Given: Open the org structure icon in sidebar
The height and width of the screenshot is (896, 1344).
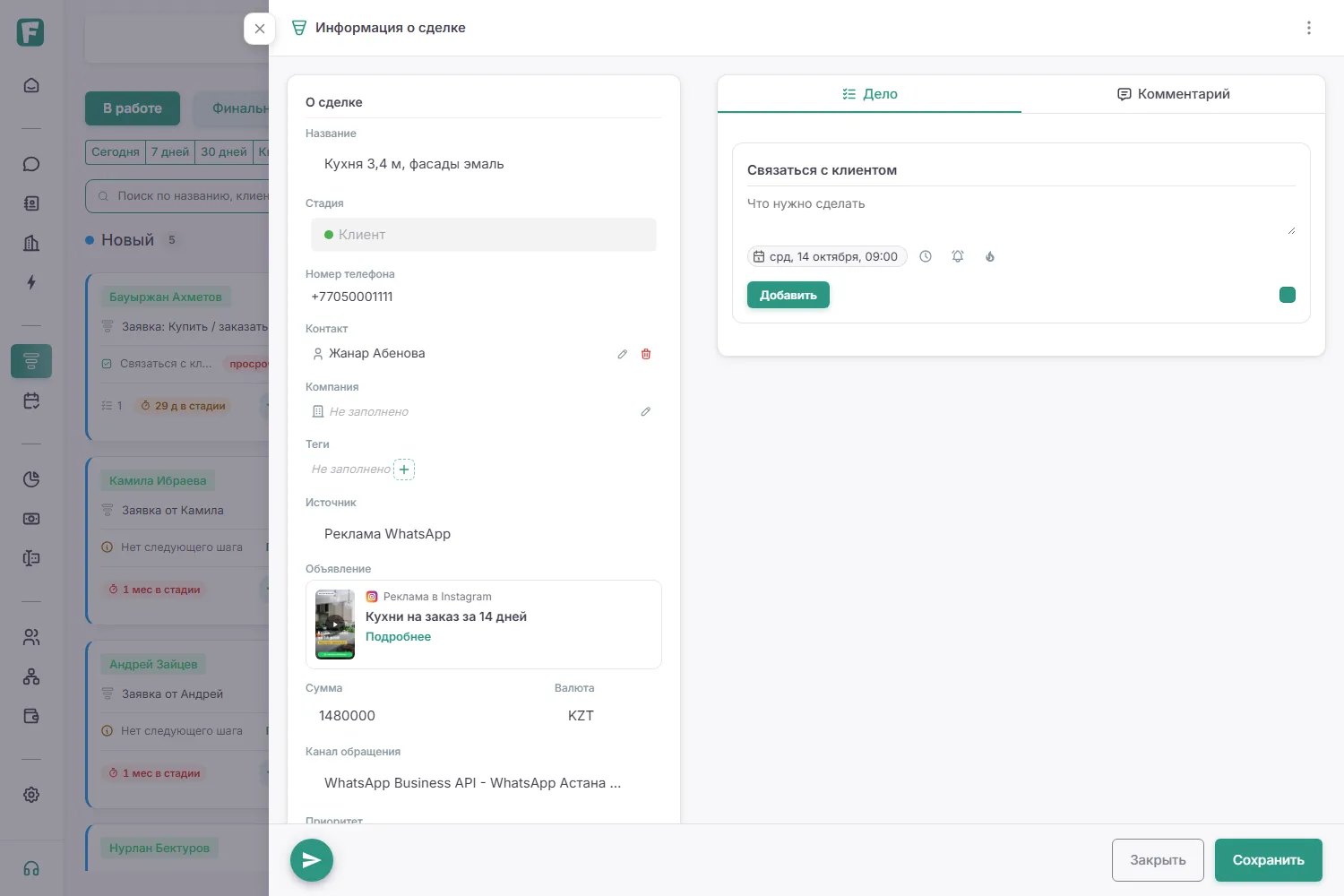Looking at the screenshot, I should 31,676.
